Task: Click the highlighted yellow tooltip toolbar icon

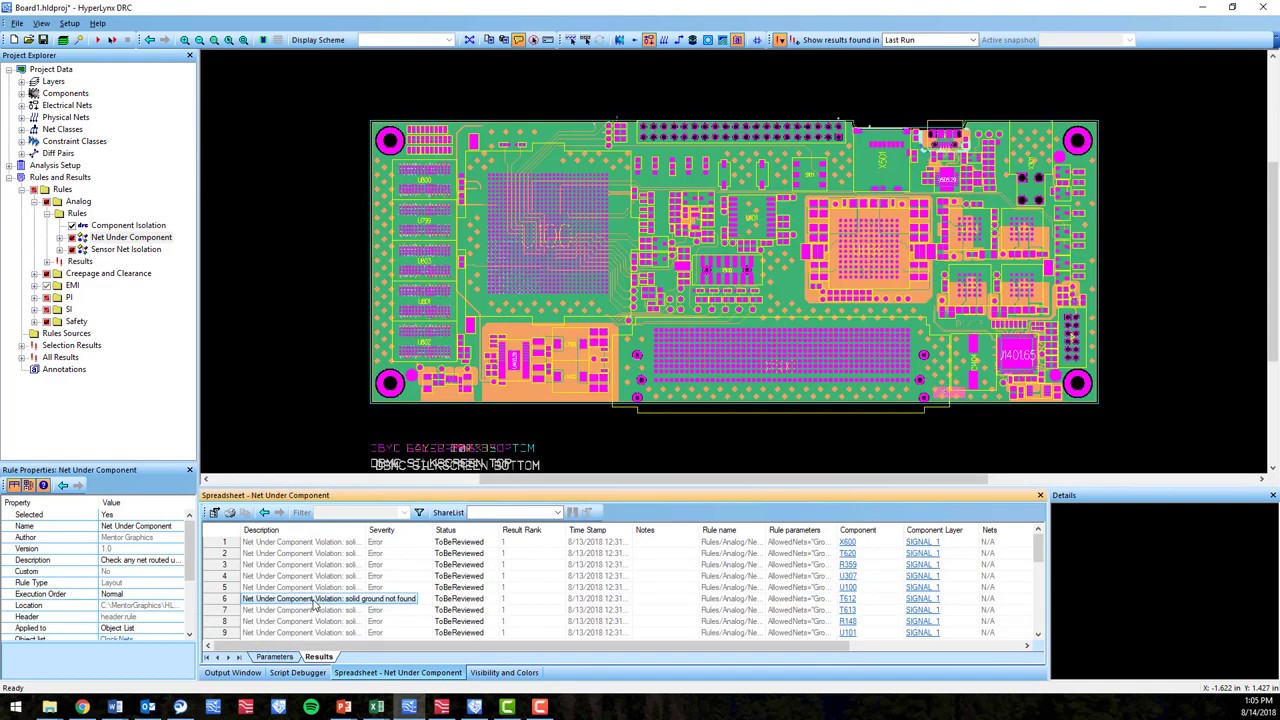Action: pyautogui.click(x=518, y=40)
